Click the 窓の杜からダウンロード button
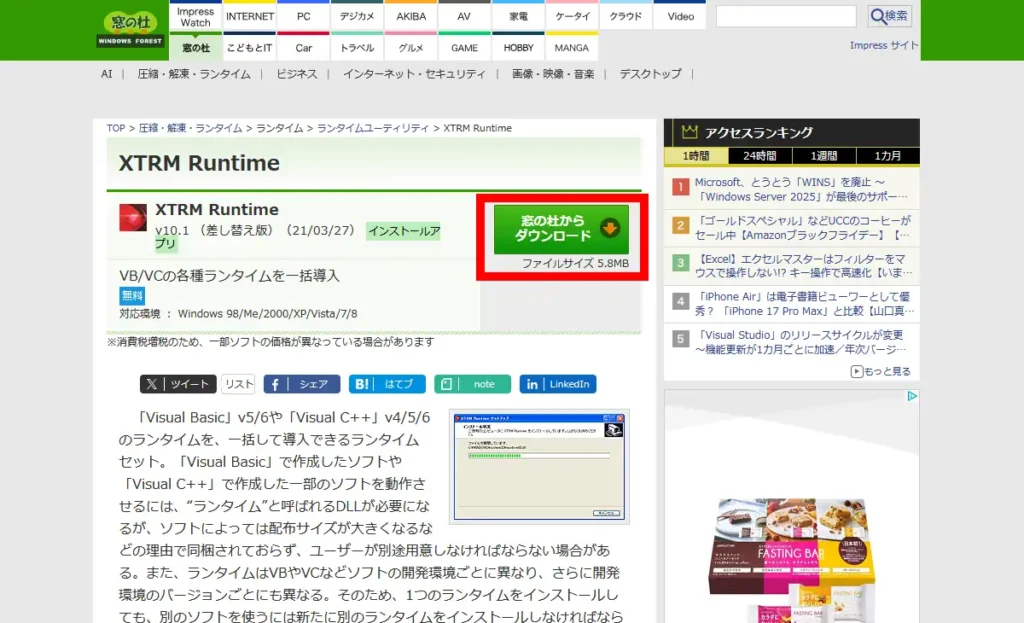1024x623 pixels. pyautogui.click(x=561, y=229)
